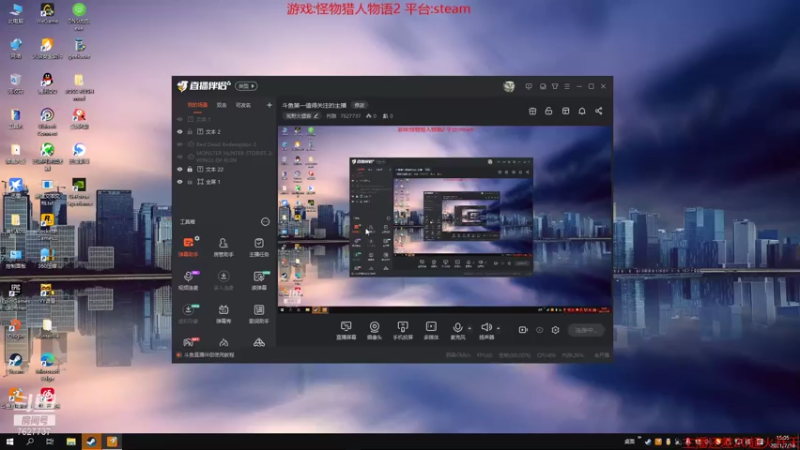Add a screen capture source (直播屏幕)
Screen dimensions: 800x450
tap(346, 331)
